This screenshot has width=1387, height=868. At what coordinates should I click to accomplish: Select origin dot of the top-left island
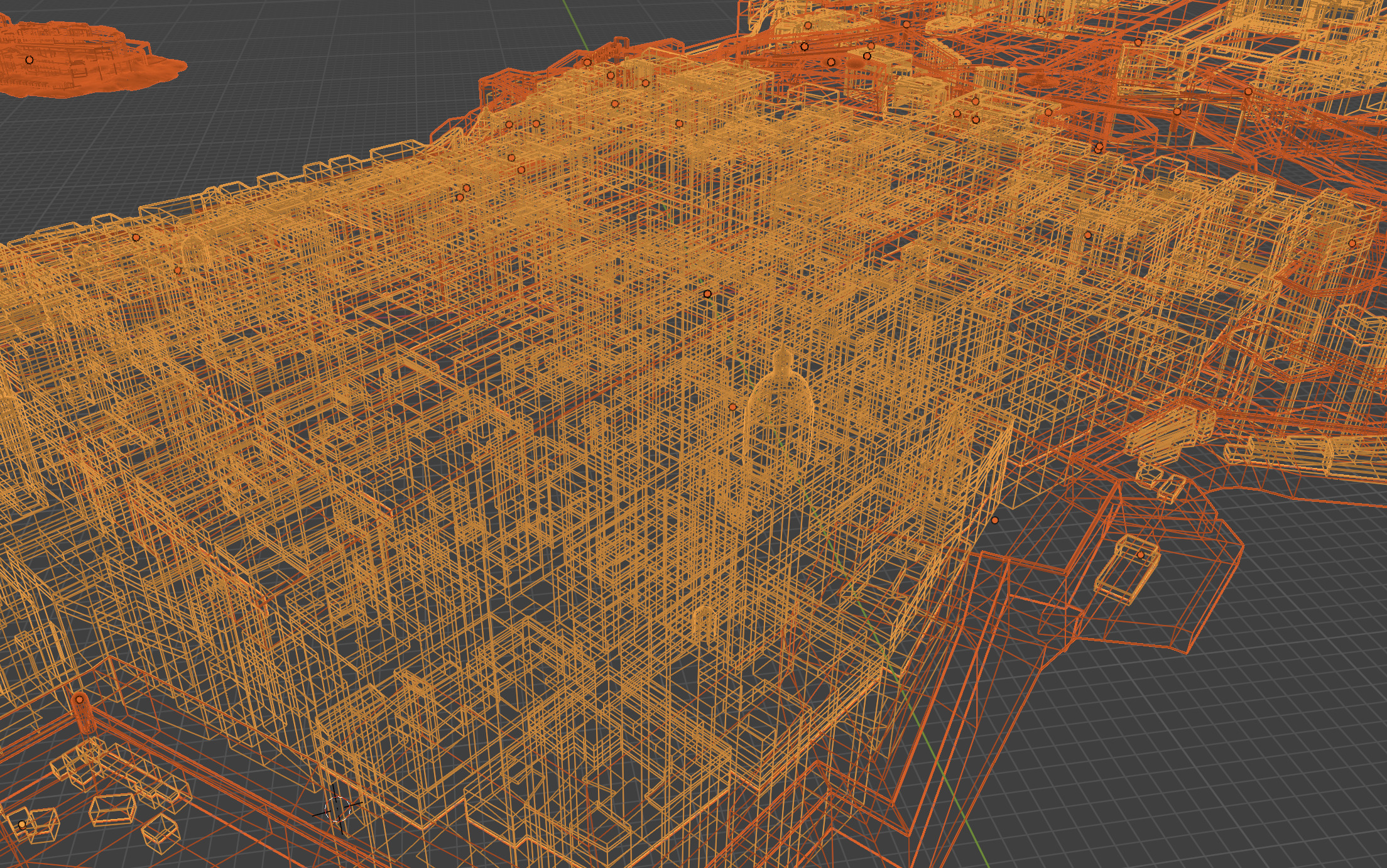click(29, 60)
